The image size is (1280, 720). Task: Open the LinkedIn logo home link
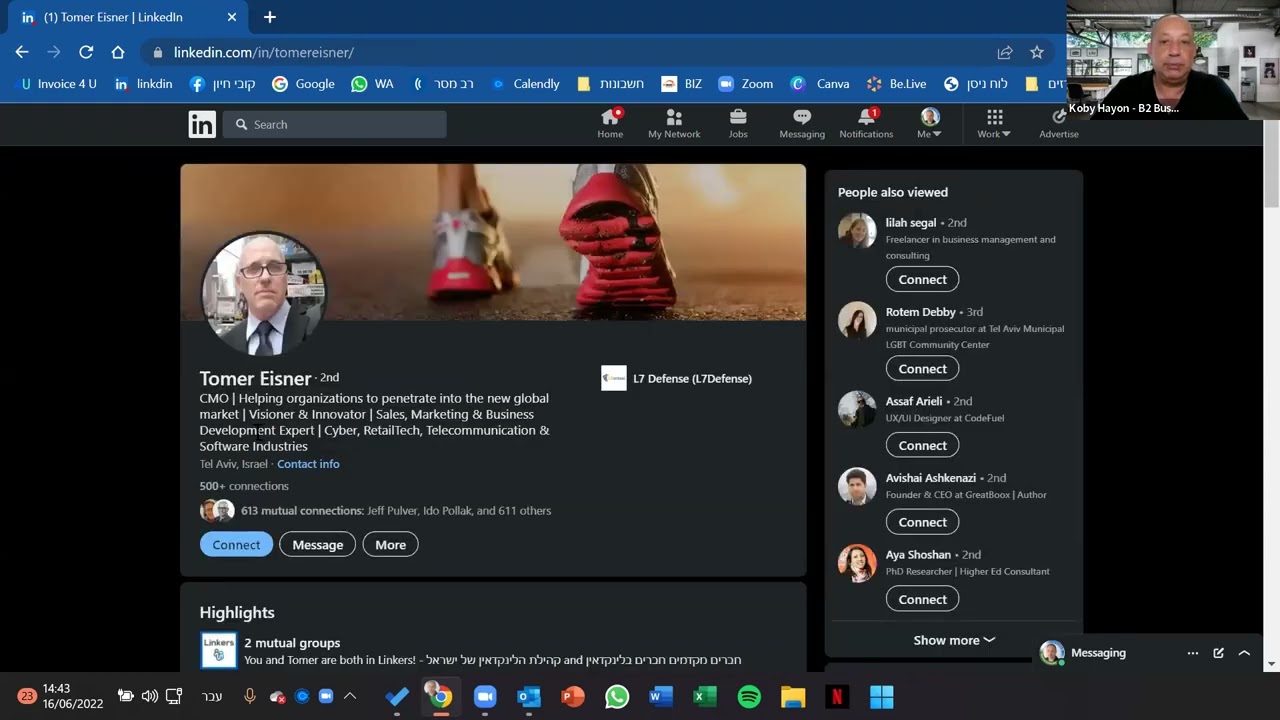[x=202, y=124]
